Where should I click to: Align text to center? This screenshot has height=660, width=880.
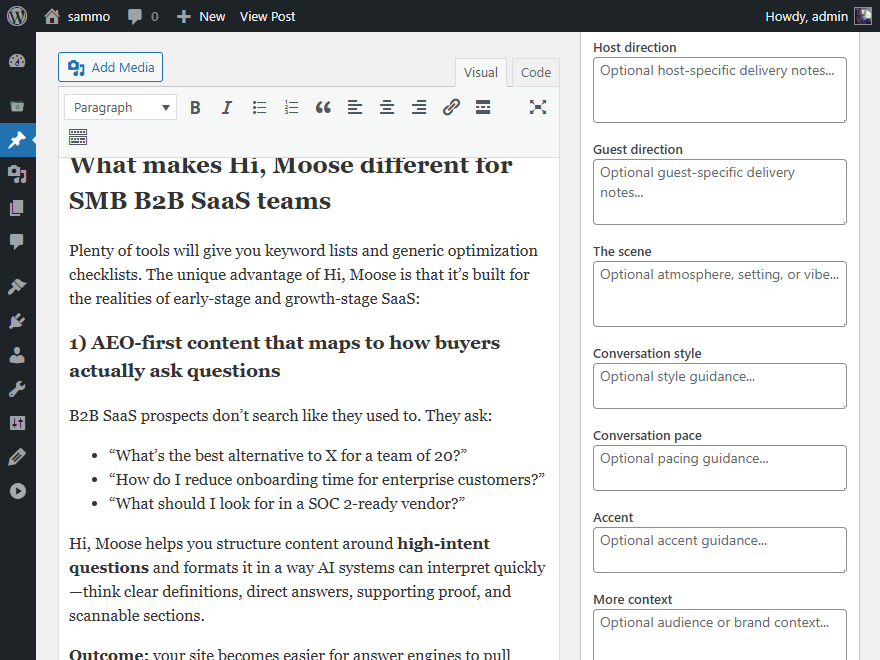coord(387,108)
